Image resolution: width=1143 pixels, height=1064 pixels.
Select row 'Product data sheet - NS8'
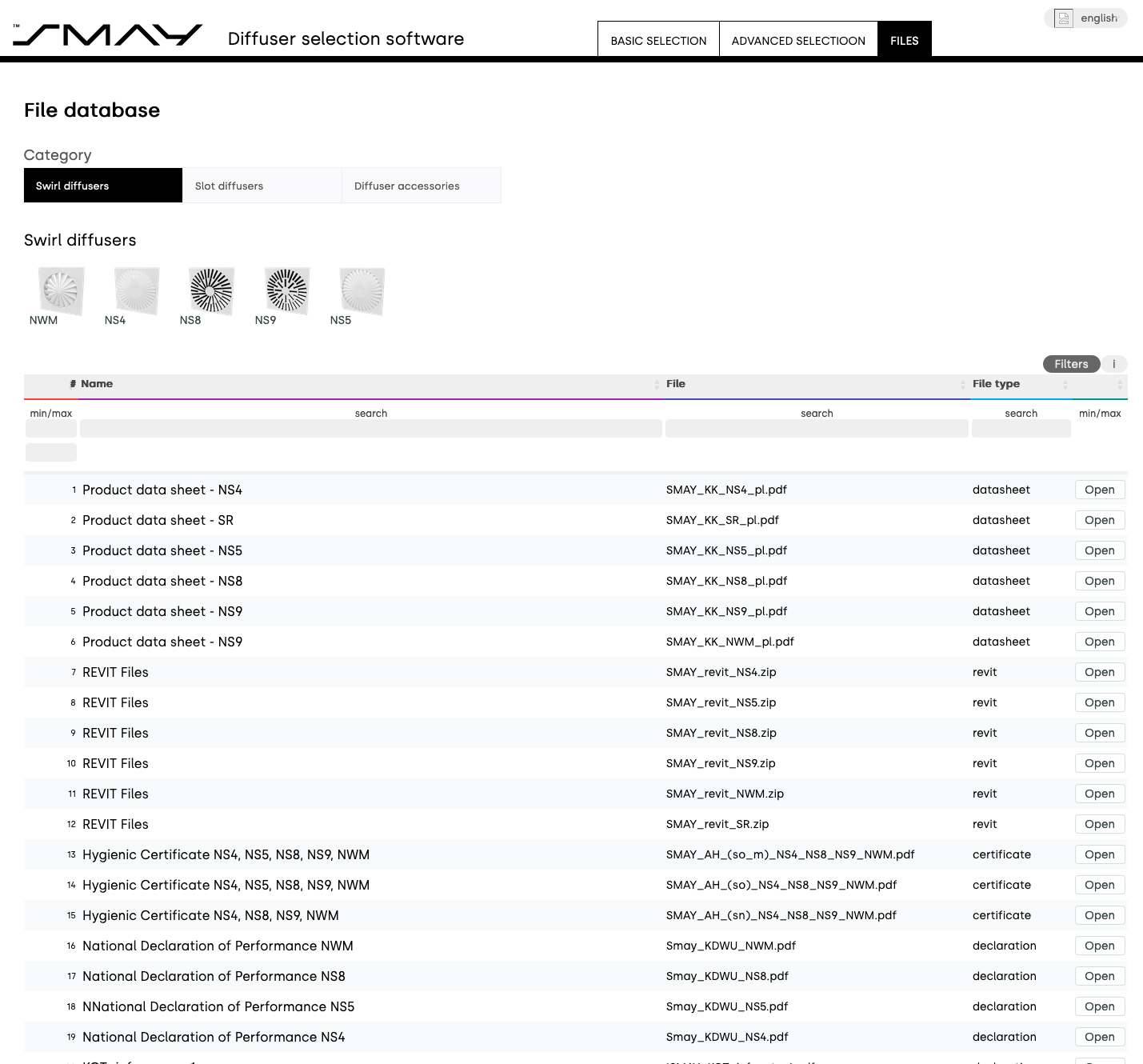pos(576,581)
